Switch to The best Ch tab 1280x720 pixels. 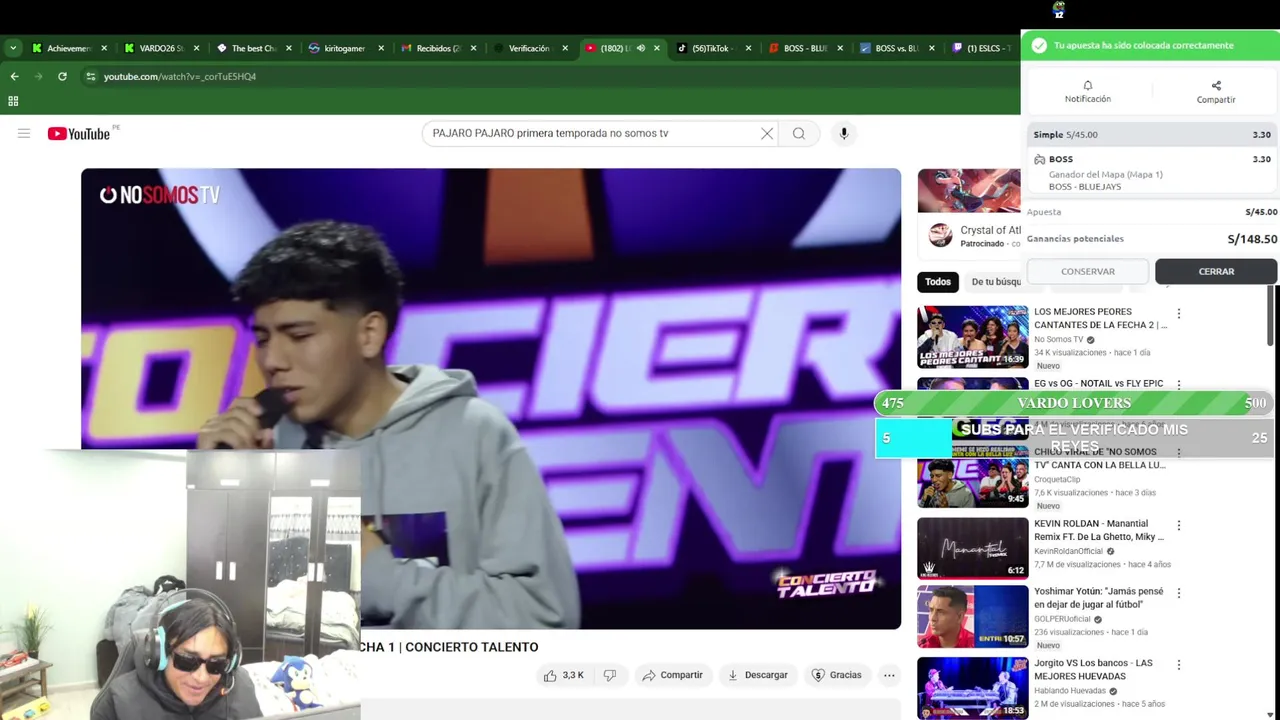tap(253, 48)
